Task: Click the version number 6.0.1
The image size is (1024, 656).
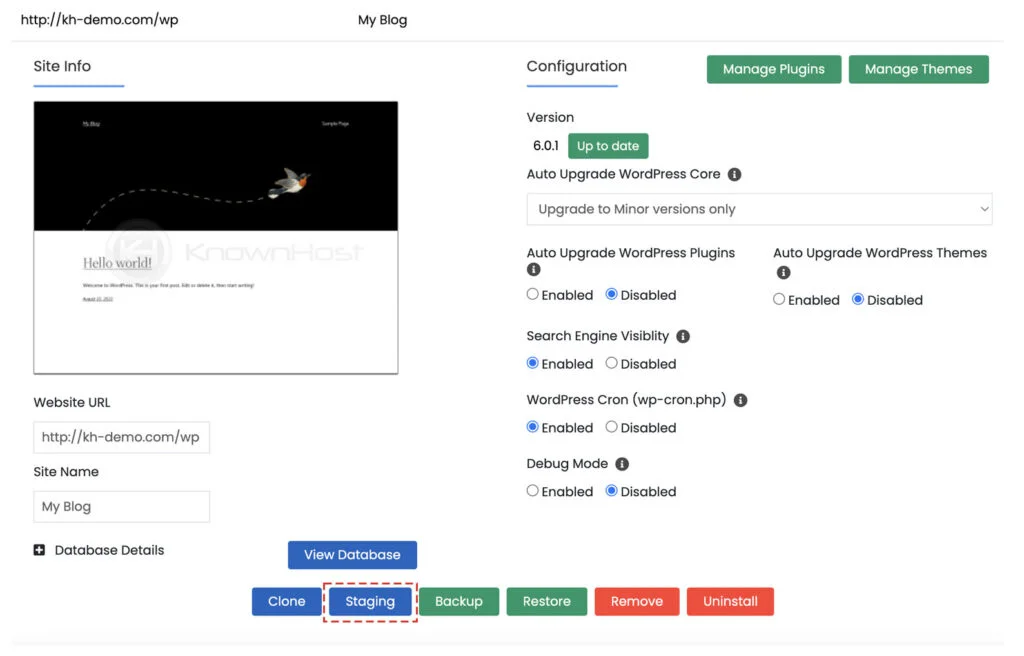Action: [546, 146]
